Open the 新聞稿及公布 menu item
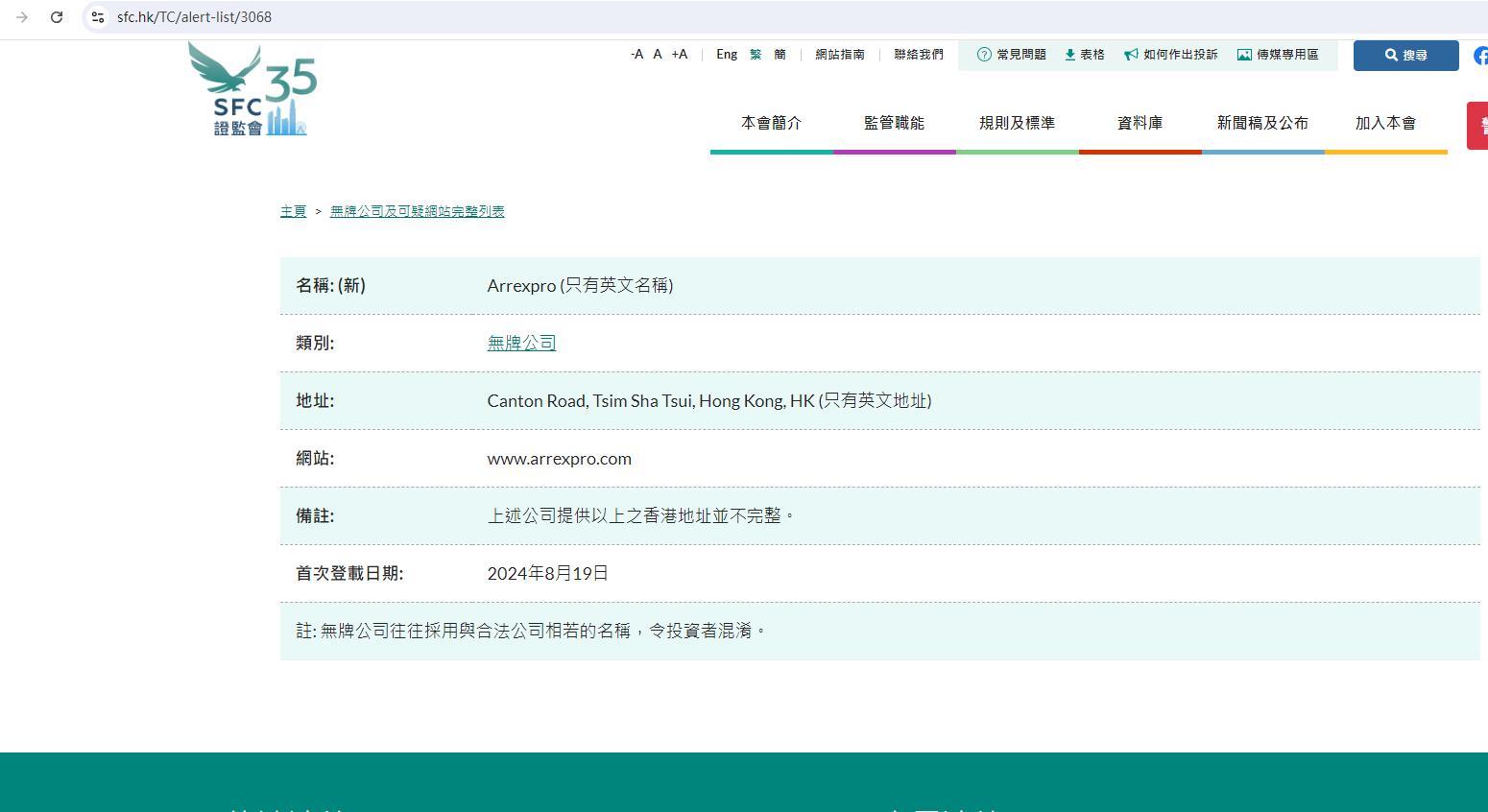Viewport: 1488px width, 812px height. pyautogui.click(x=1262, y=123)
